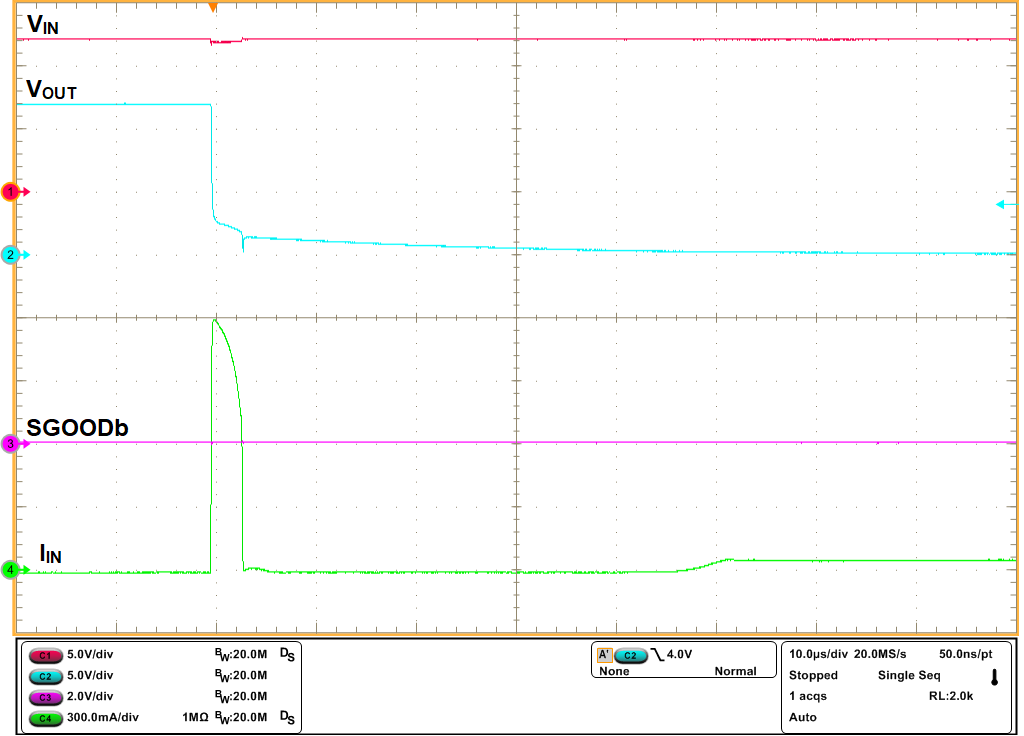Open the holdoff None selector
The width and height of the screenshot is (1024, 736).
[613, 671]
